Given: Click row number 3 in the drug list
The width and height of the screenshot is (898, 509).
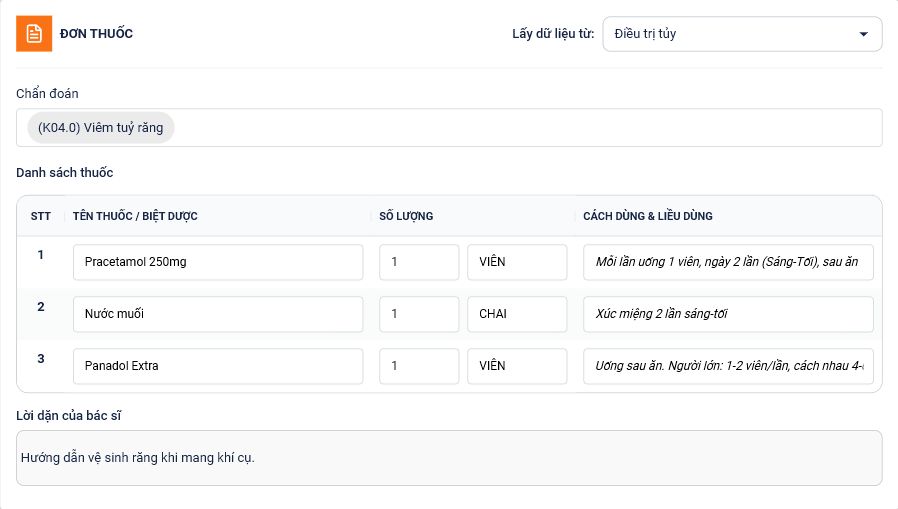Looking at the screenshot, I should coord(41,359).
